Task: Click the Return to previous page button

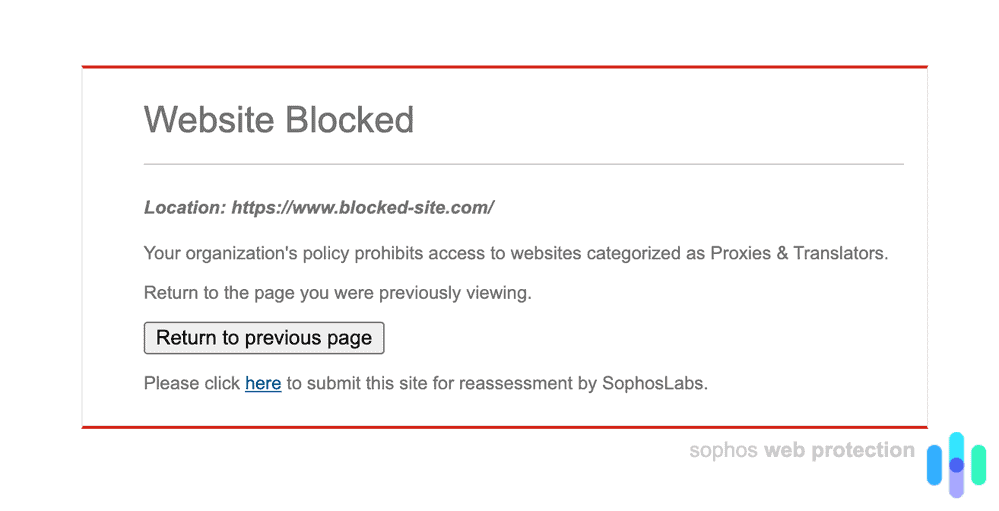Action: (x=264, y=338)
